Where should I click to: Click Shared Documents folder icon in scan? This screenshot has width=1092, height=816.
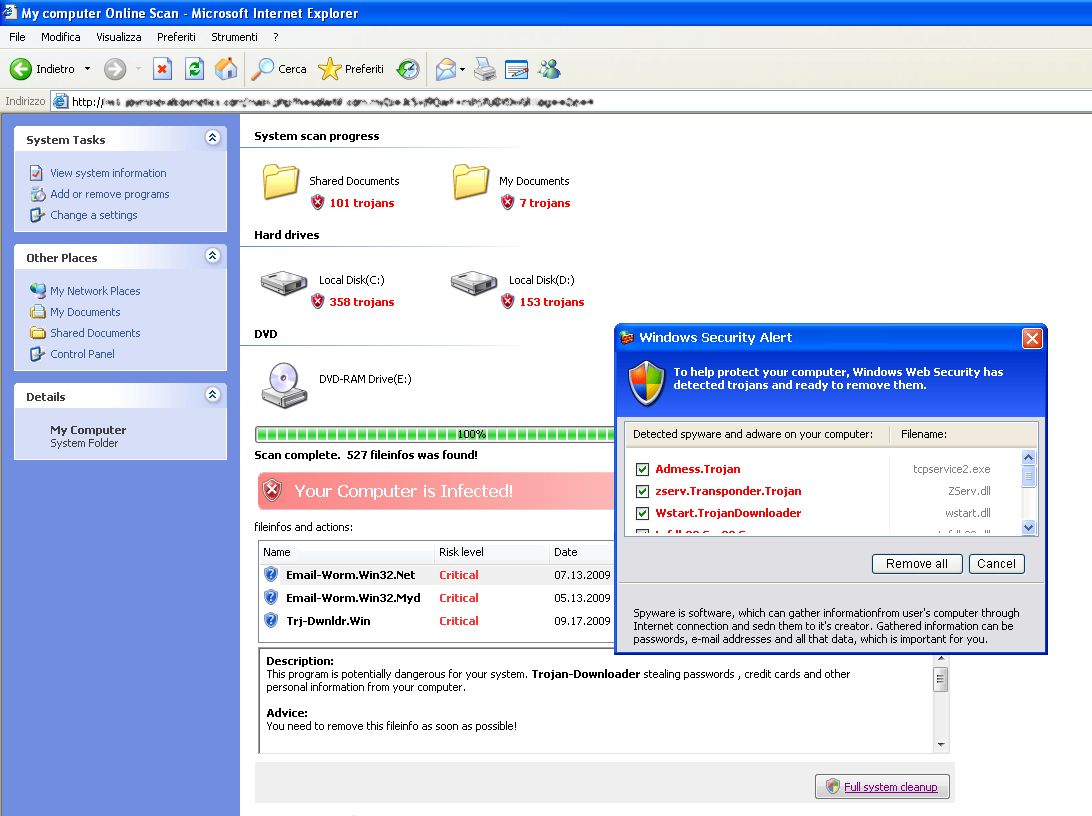tap(281, 182)
